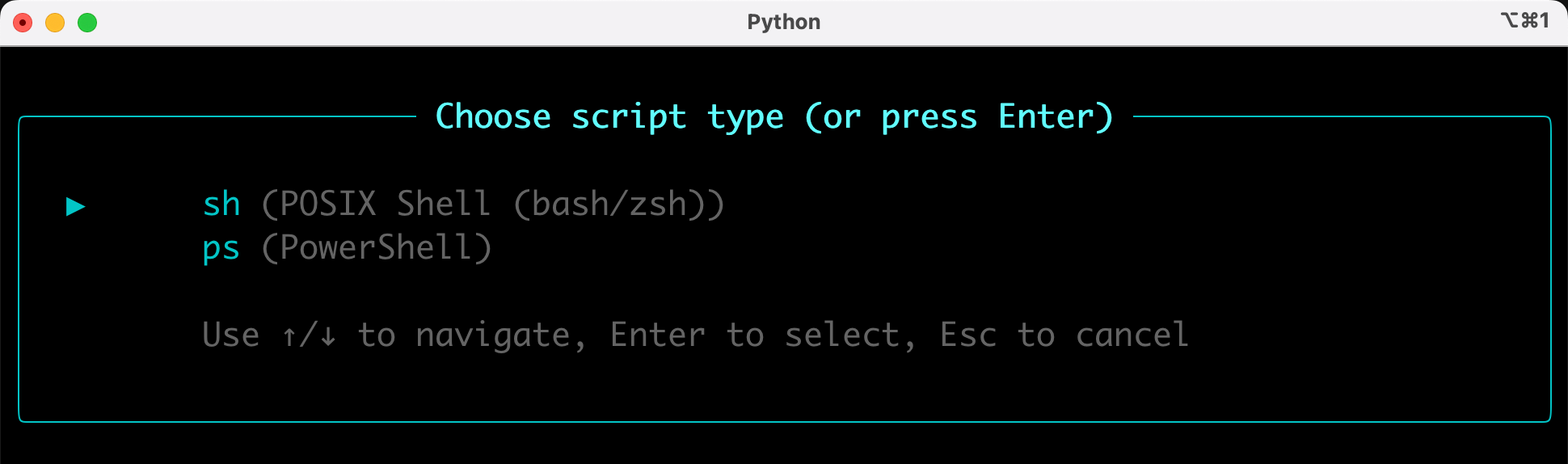1568x464 pixels.
Task: Click the up arrow symbol in the hint
Action: (289, 336)
